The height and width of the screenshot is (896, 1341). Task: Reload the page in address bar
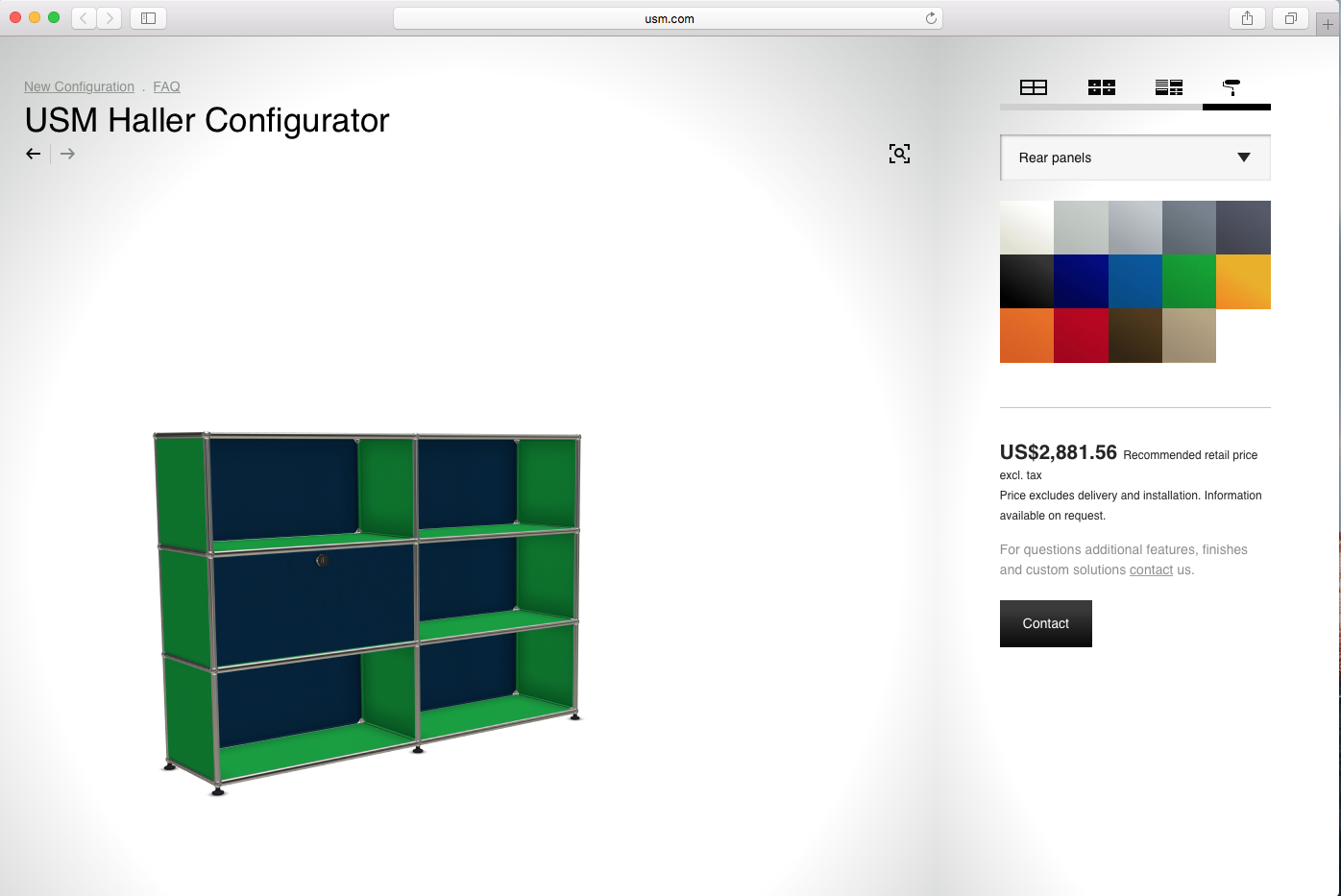click(x=931, y=18)
